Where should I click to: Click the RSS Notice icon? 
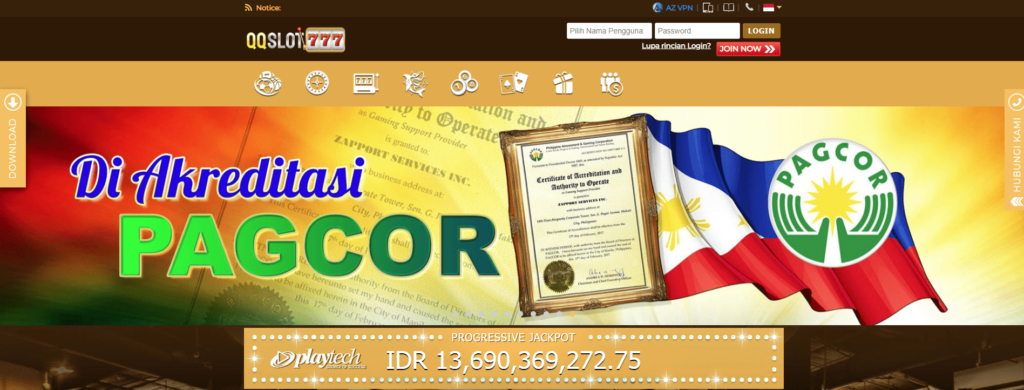click(x=248, y=8)
